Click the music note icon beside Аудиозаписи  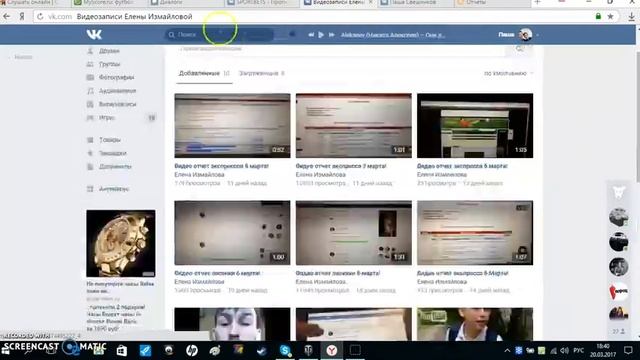(x=90, y=91)
